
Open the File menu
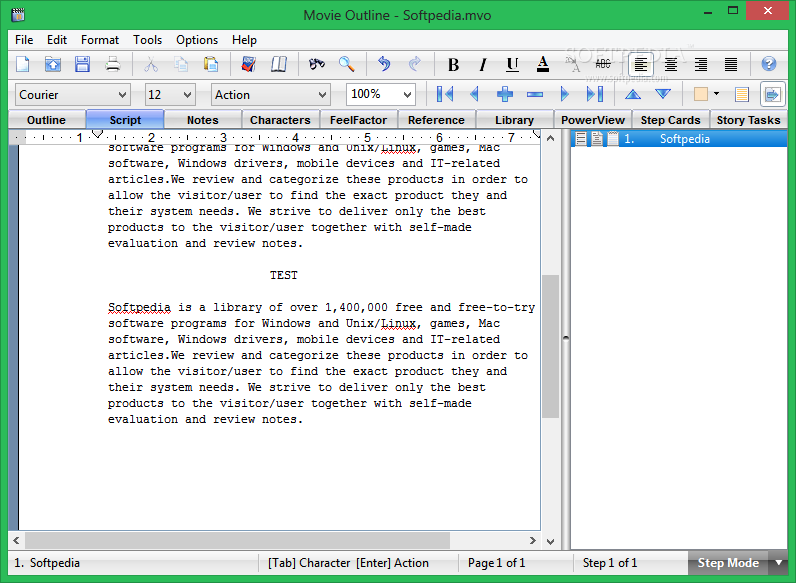24,40
